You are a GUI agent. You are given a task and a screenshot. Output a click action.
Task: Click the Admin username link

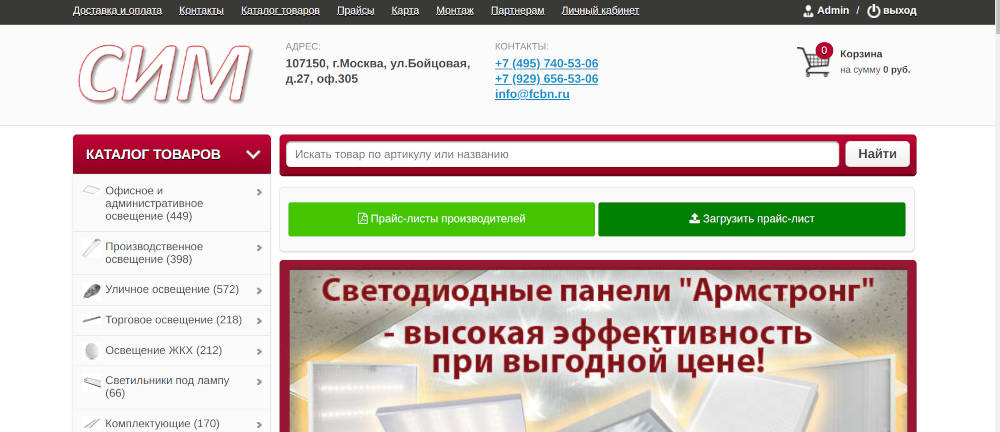[x=833, y=10]
